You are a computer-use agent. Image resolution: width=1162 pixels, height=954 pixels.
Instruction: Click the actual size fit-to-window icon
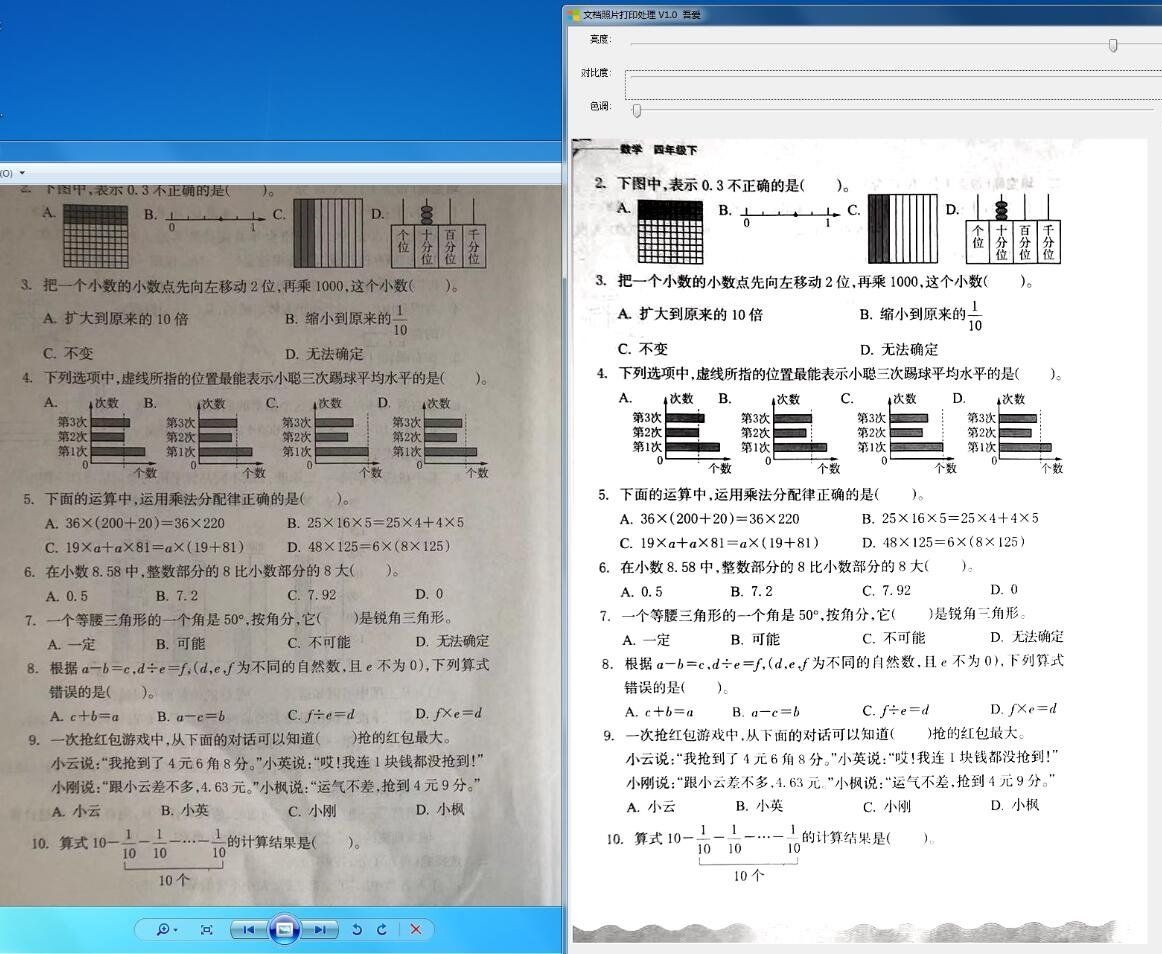click(206, 929)
